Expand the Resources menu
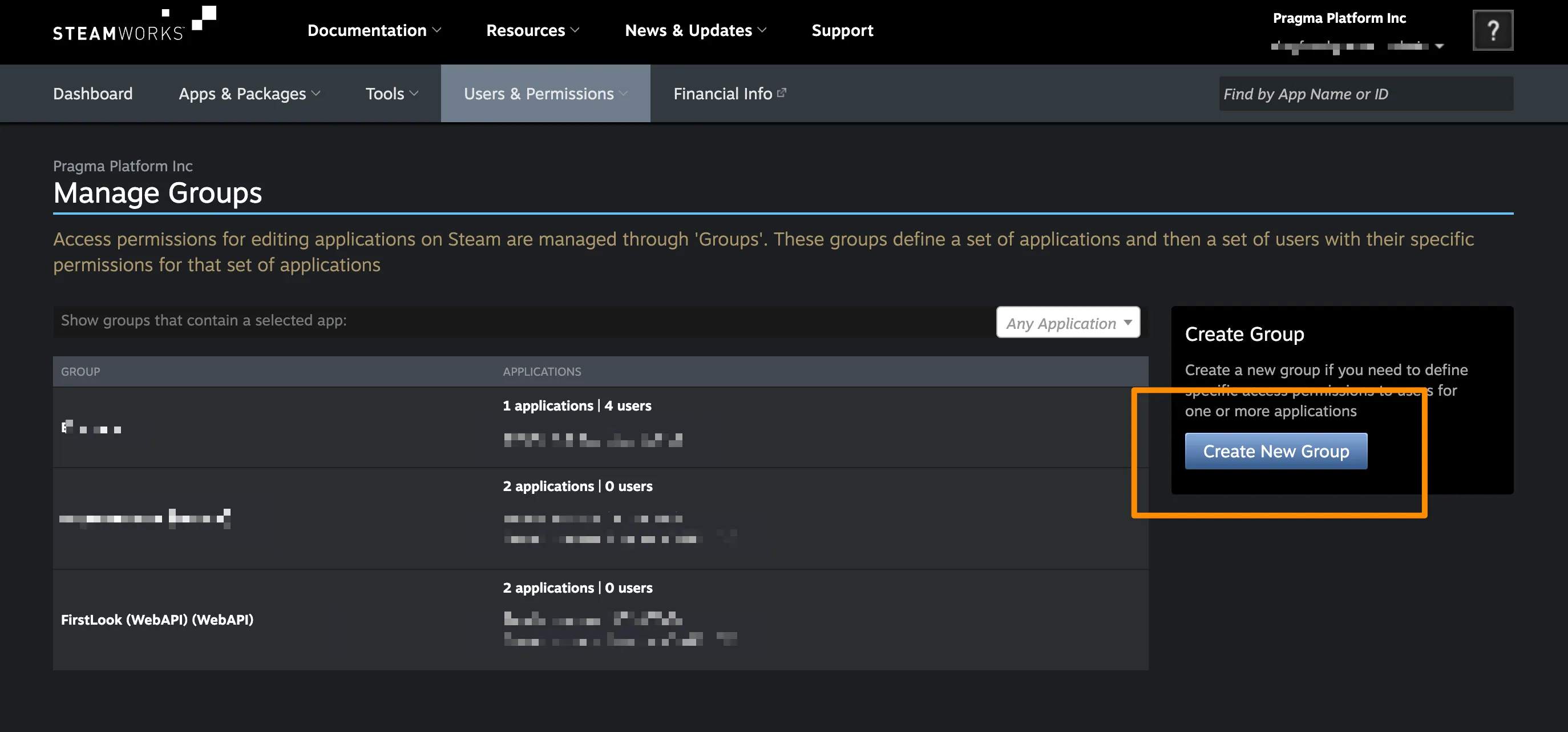The height and width of the screenshot is (732, 1568). [532, 30]
